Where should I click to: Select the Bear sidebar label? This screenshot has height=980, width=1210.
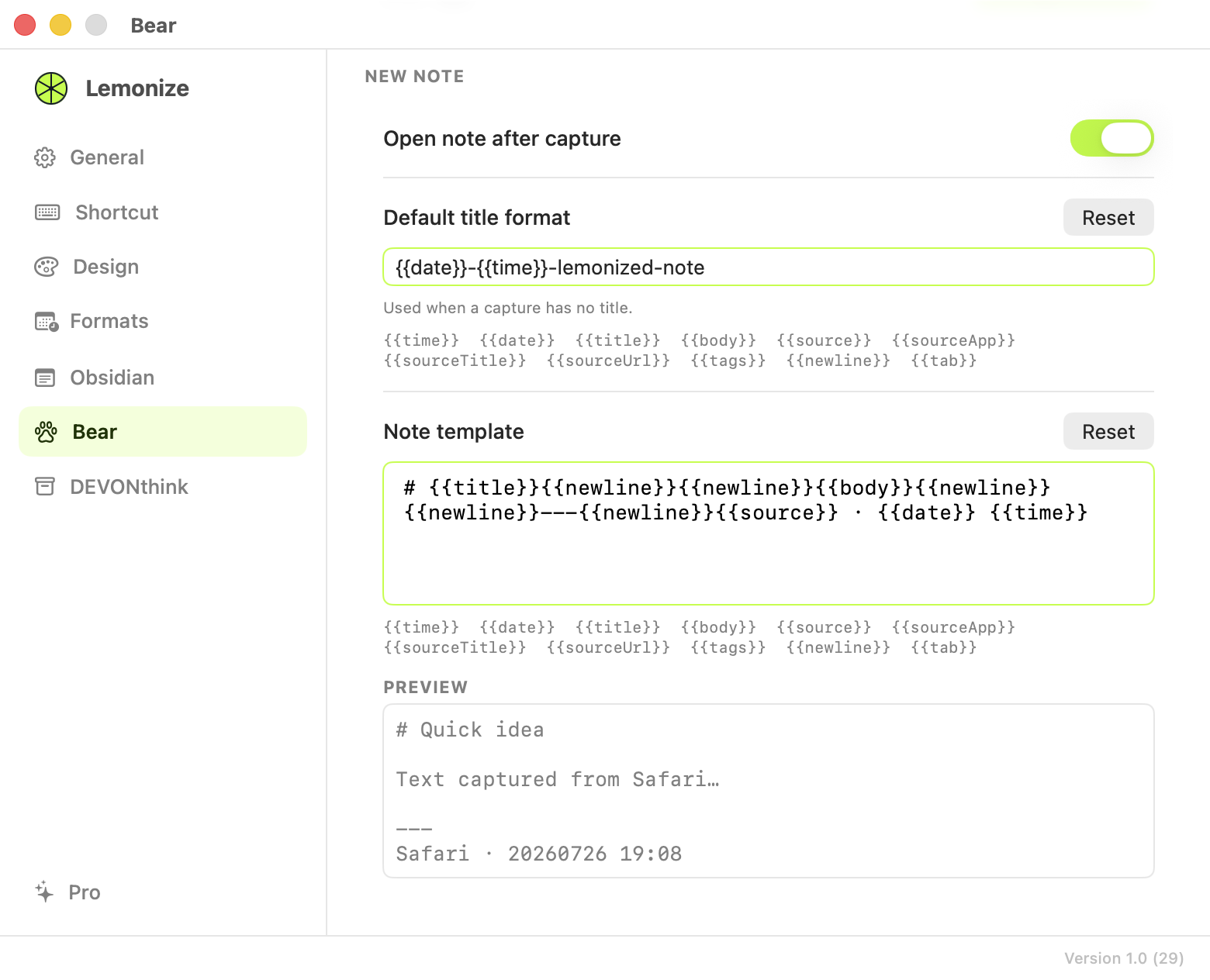pos(95,432)
